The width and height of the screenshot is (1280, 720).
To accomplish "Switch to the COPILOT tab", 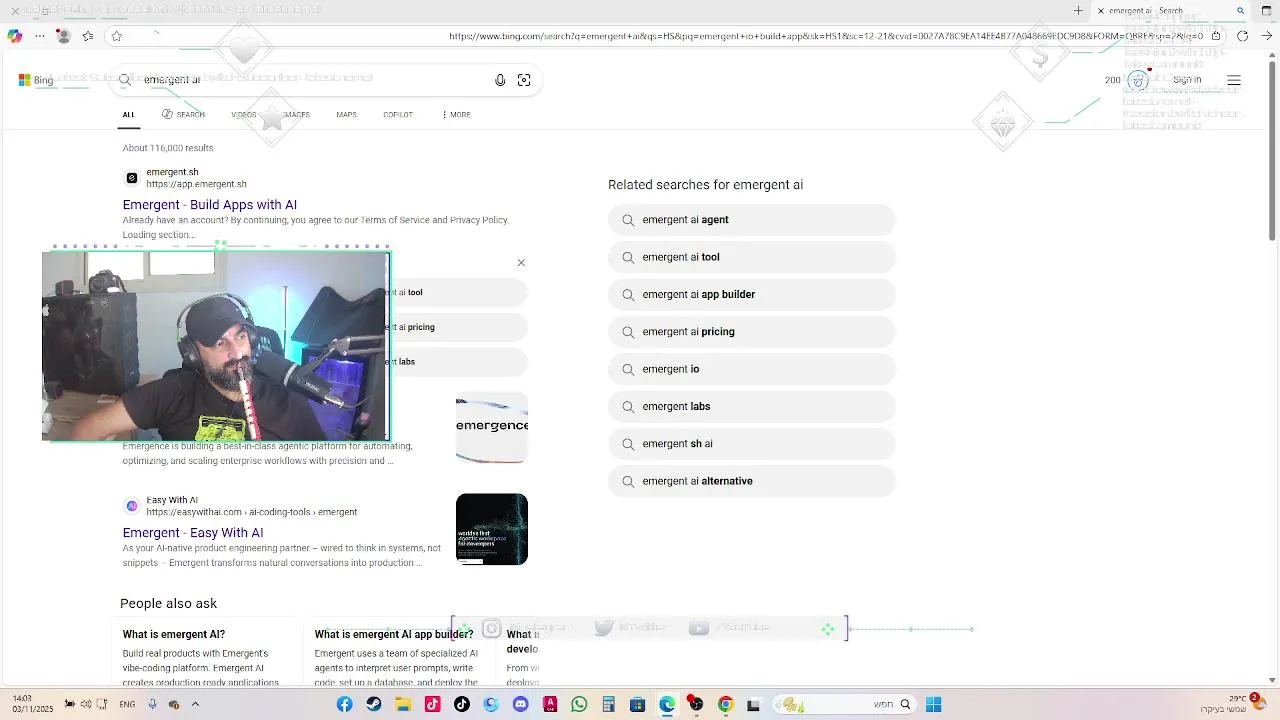I will pyautogui.click(x=398, y=115).
